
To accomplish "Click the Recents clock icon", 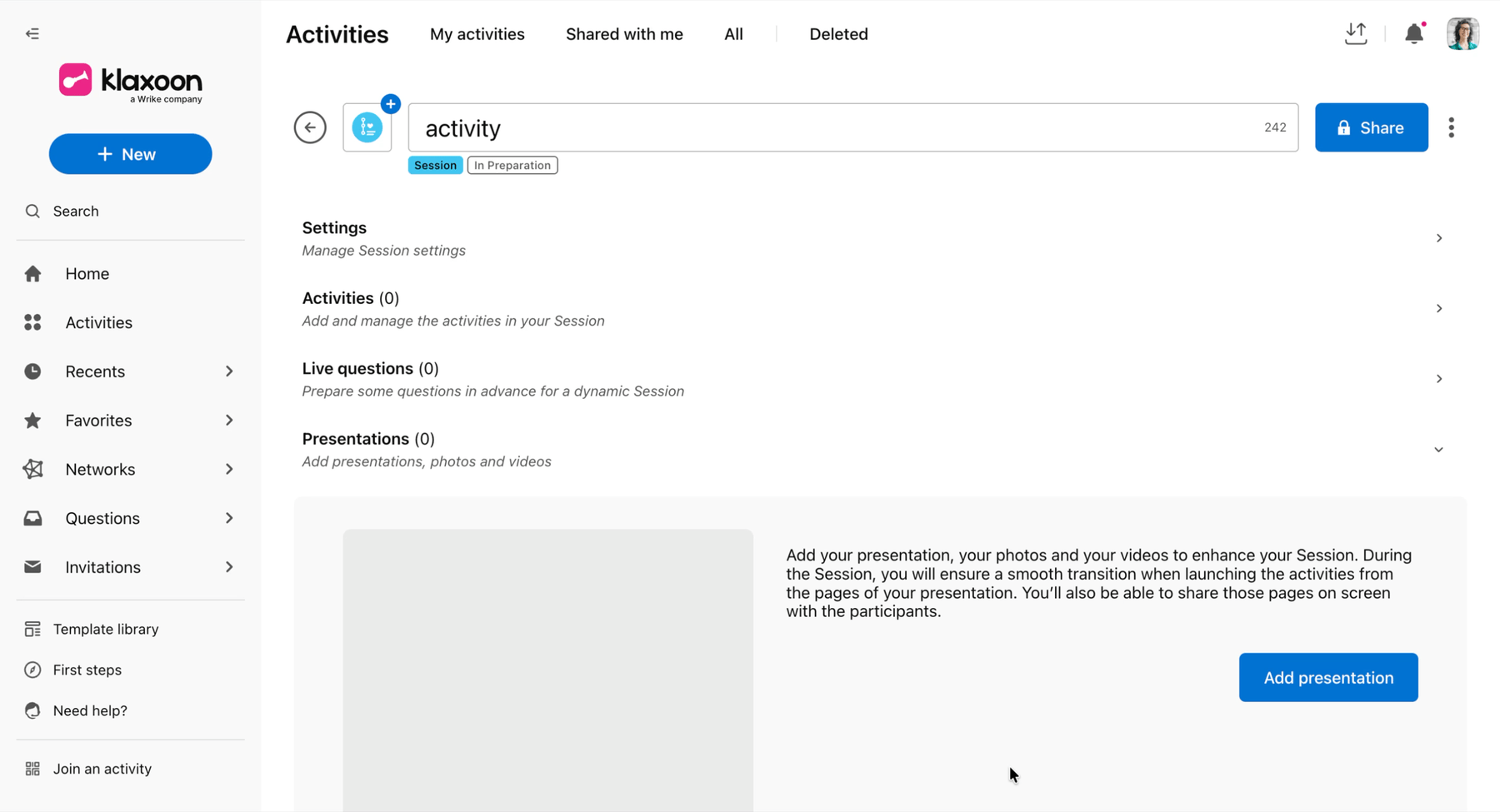I will (32, 371).
